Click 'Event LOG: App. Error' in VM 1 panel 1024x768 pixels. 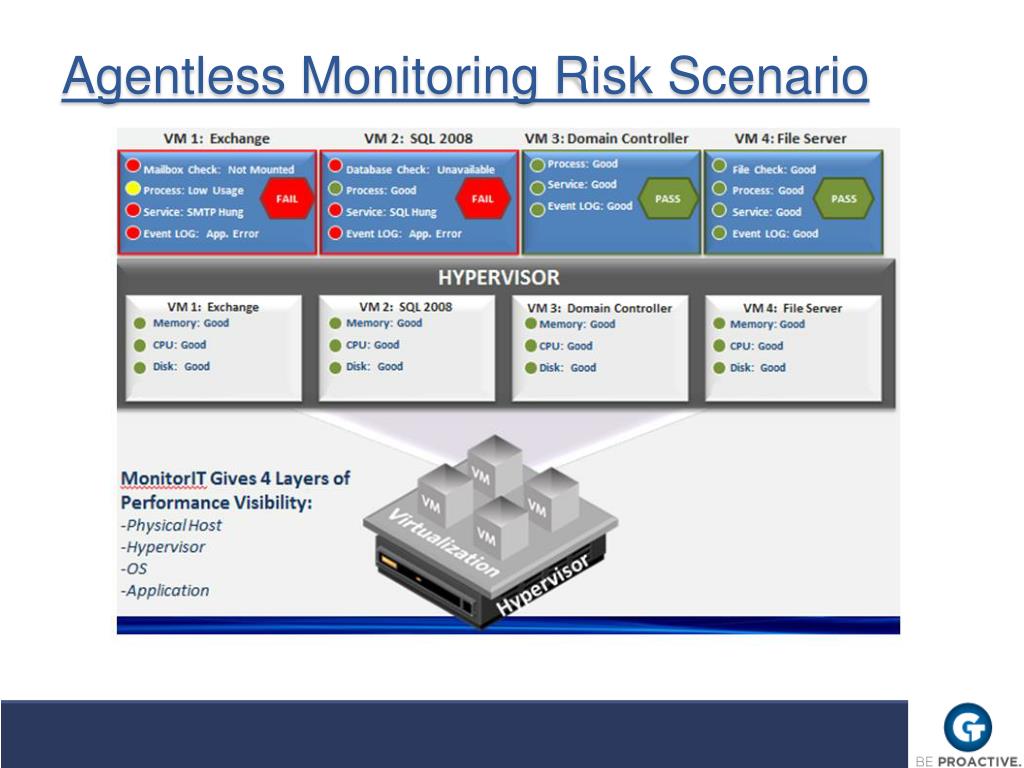(201, 234)
